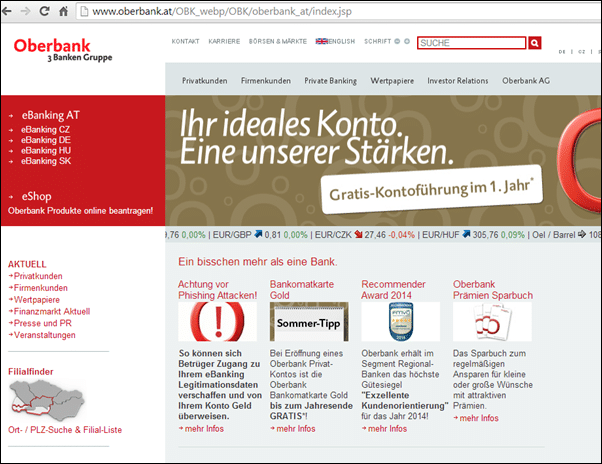Open Bankomatkarte Gold headline
The width and height of the screenshot is (602, 464).
tap(302, 290)
